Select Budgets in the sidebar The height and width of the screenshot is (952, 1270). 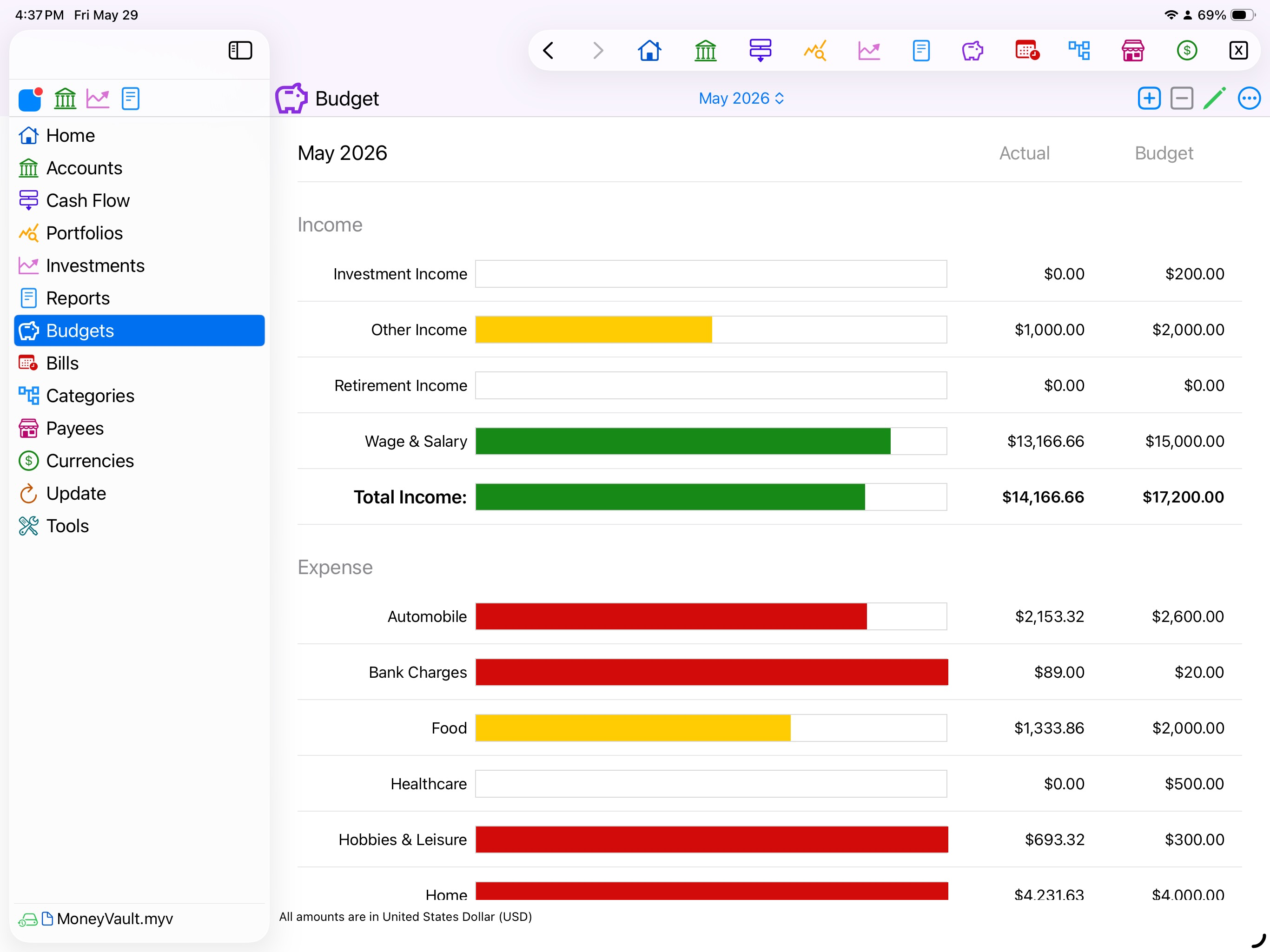[139, 331]
